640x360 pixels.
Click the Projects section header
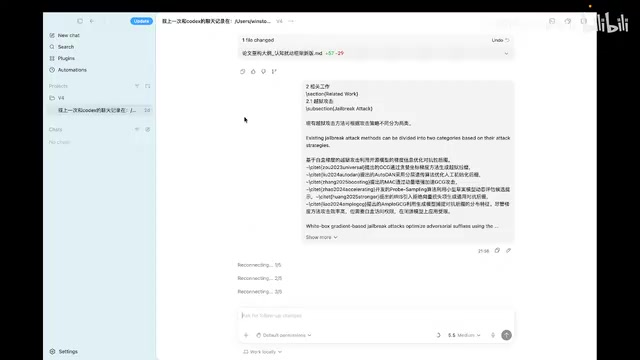click(x=58, y=86)
